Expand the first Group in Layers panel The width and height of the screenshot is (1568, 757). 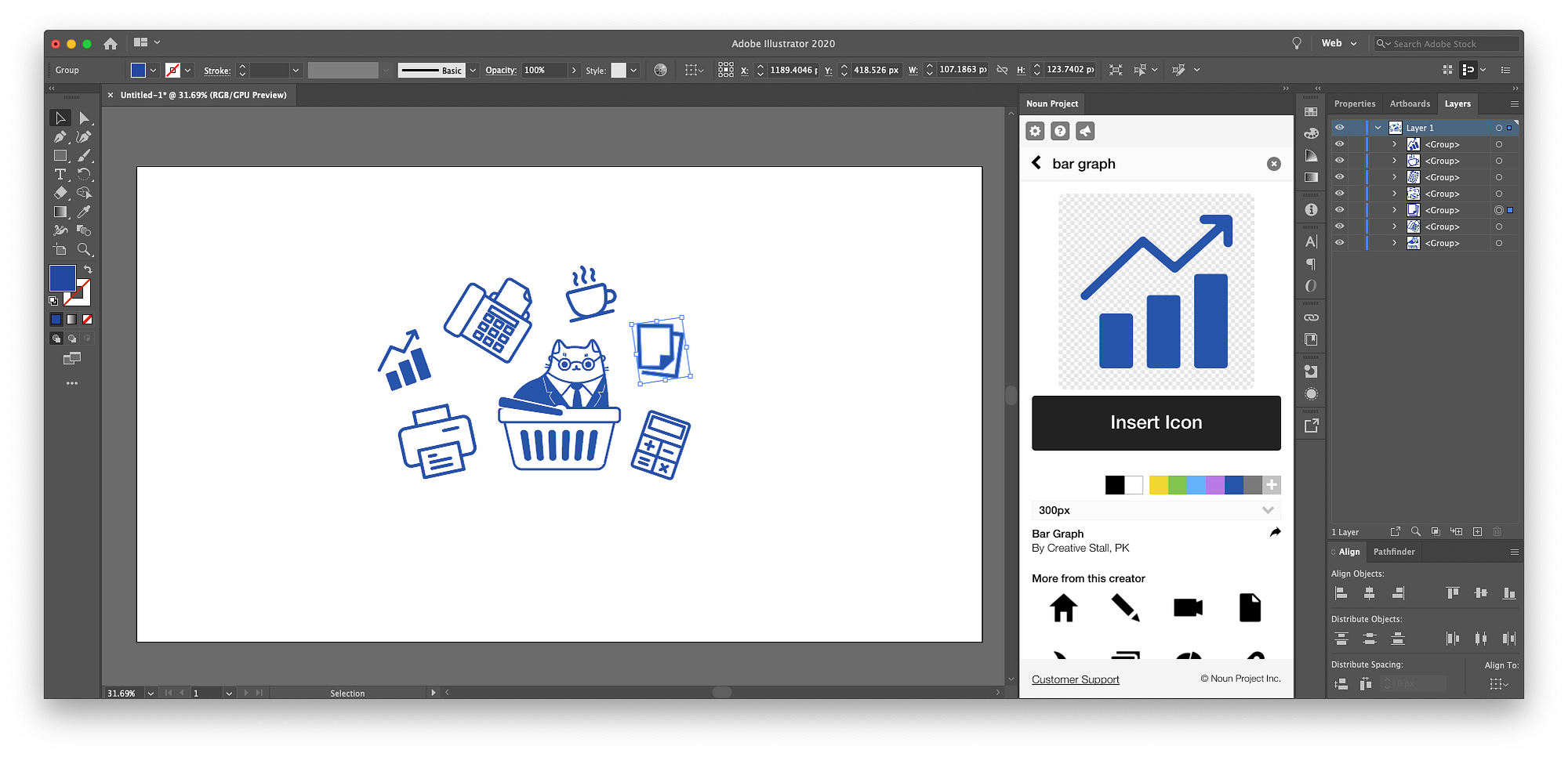pos(1395,143)
